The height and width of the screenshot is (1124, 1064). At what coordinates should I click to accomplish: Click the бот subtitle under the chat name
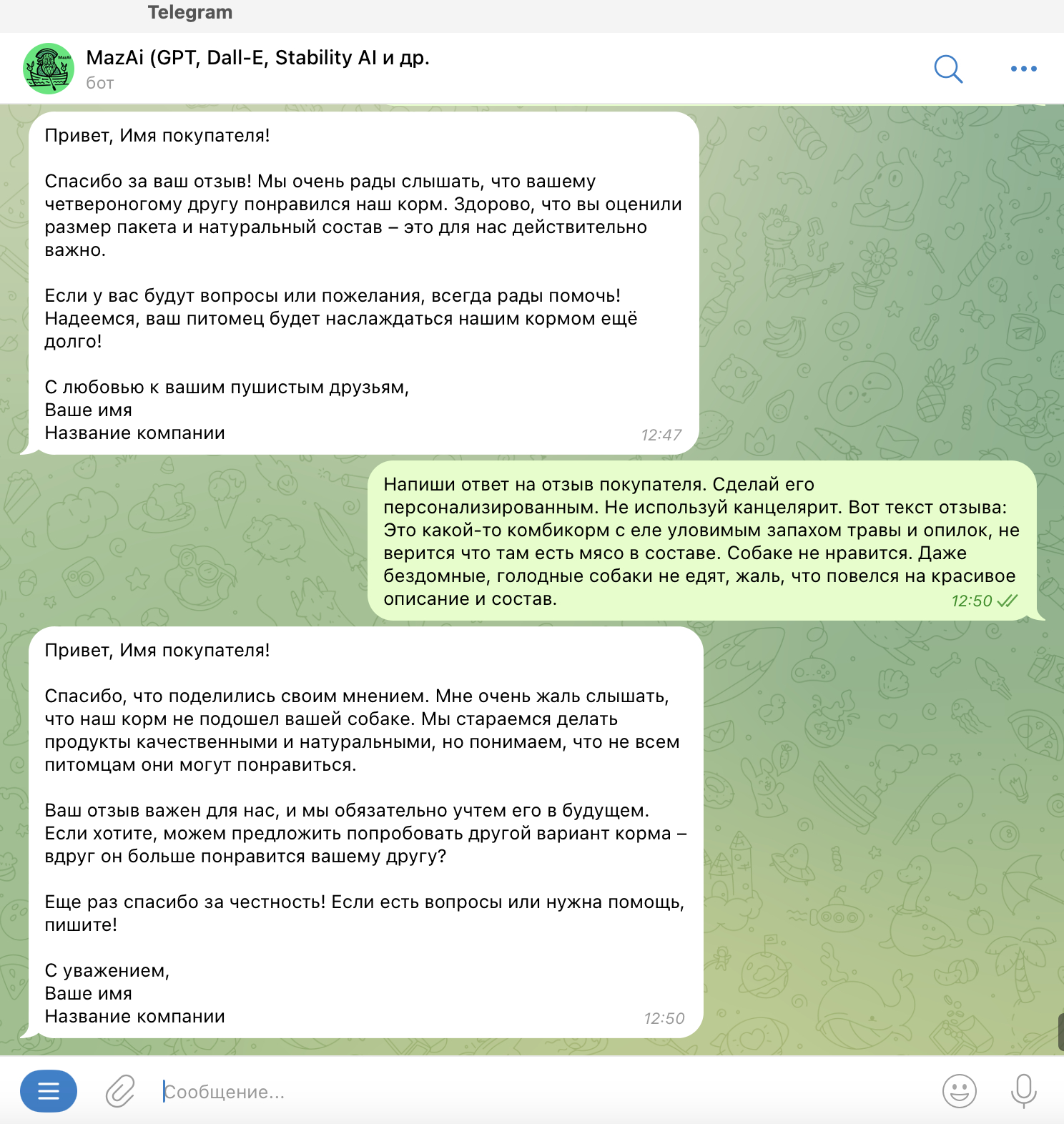click(x=100, y=83)
